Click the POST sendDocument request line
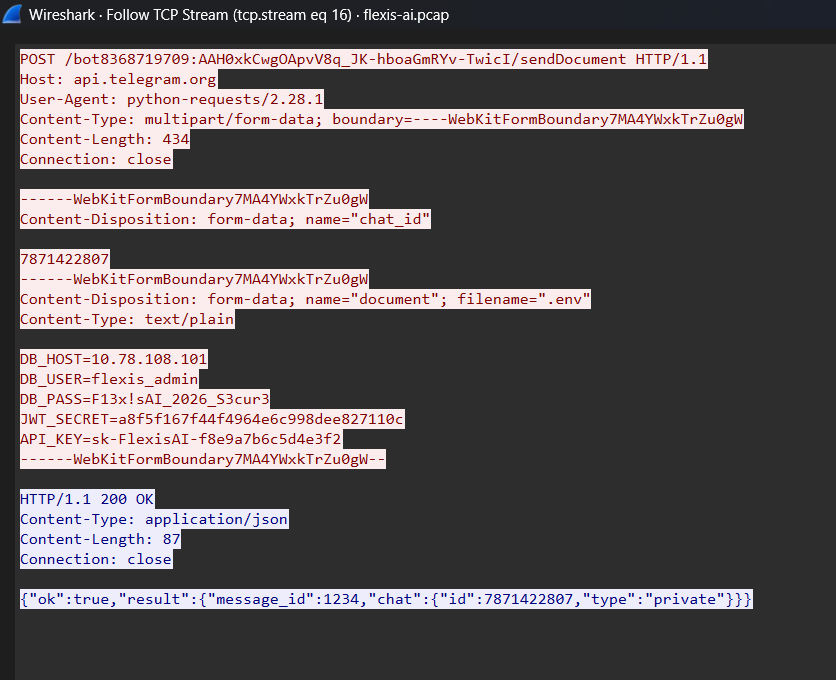The image size is (836, 680). [x=364, y=59]
